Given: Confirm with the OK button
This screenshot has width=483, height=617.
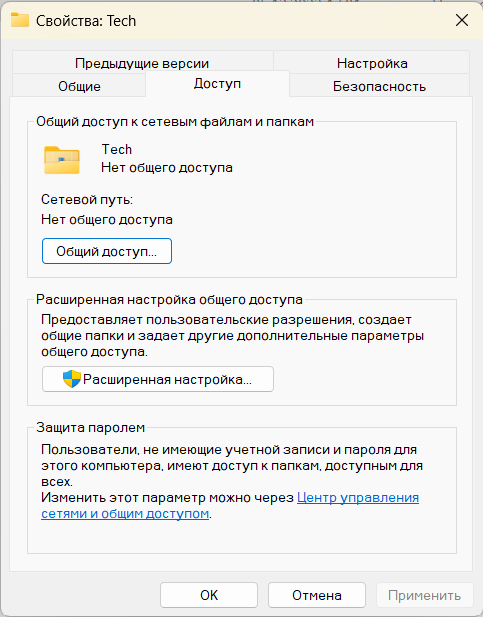Looking at the screenshot, I should 209,595.
